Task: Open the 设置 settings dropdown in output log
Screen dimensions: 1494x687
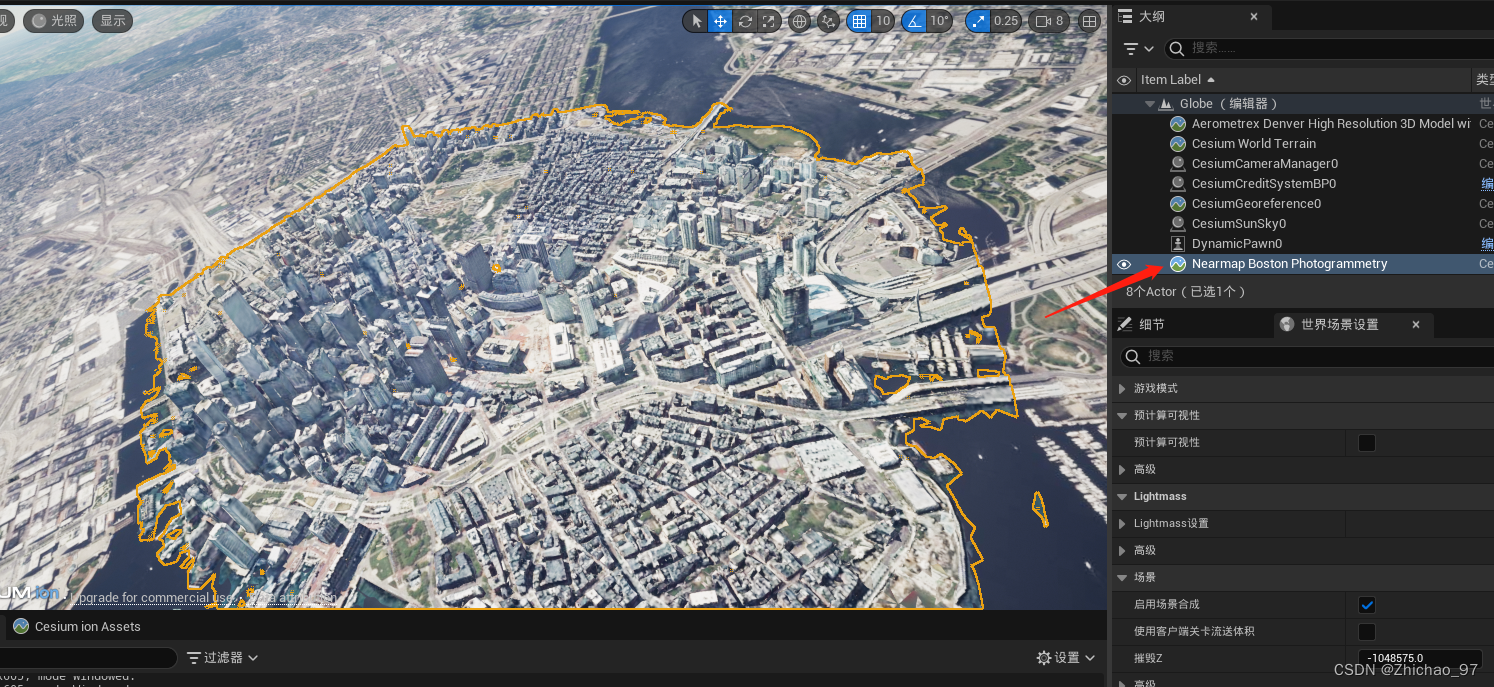Action: tap(1066, 657)
